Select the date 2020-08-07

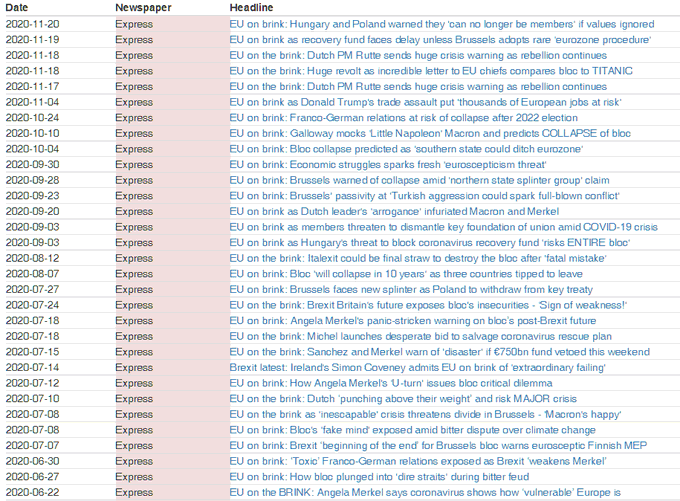coord(33,274)
